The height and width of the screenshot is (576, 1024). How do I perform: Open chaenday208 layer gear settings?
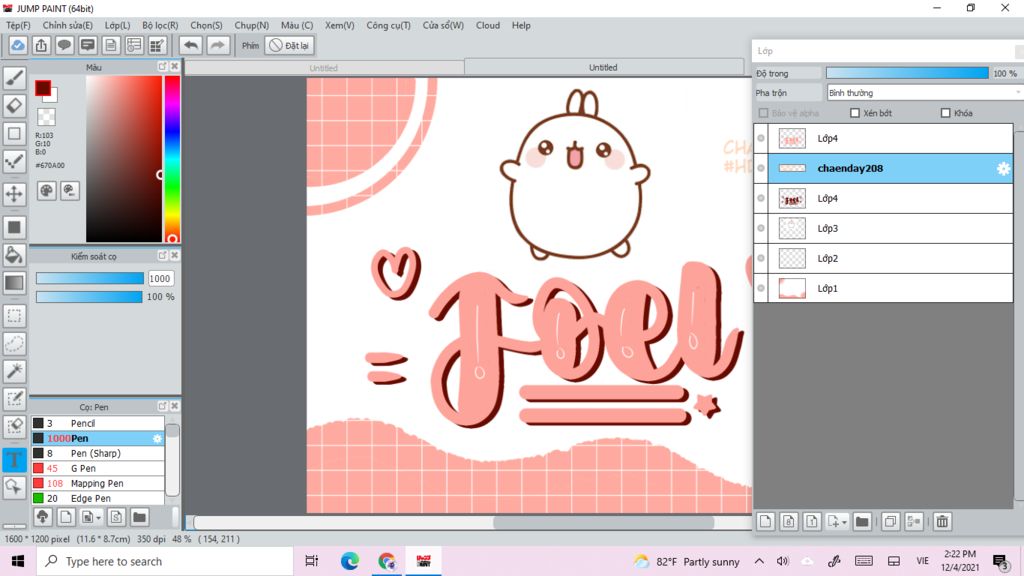pos(1003,168)
